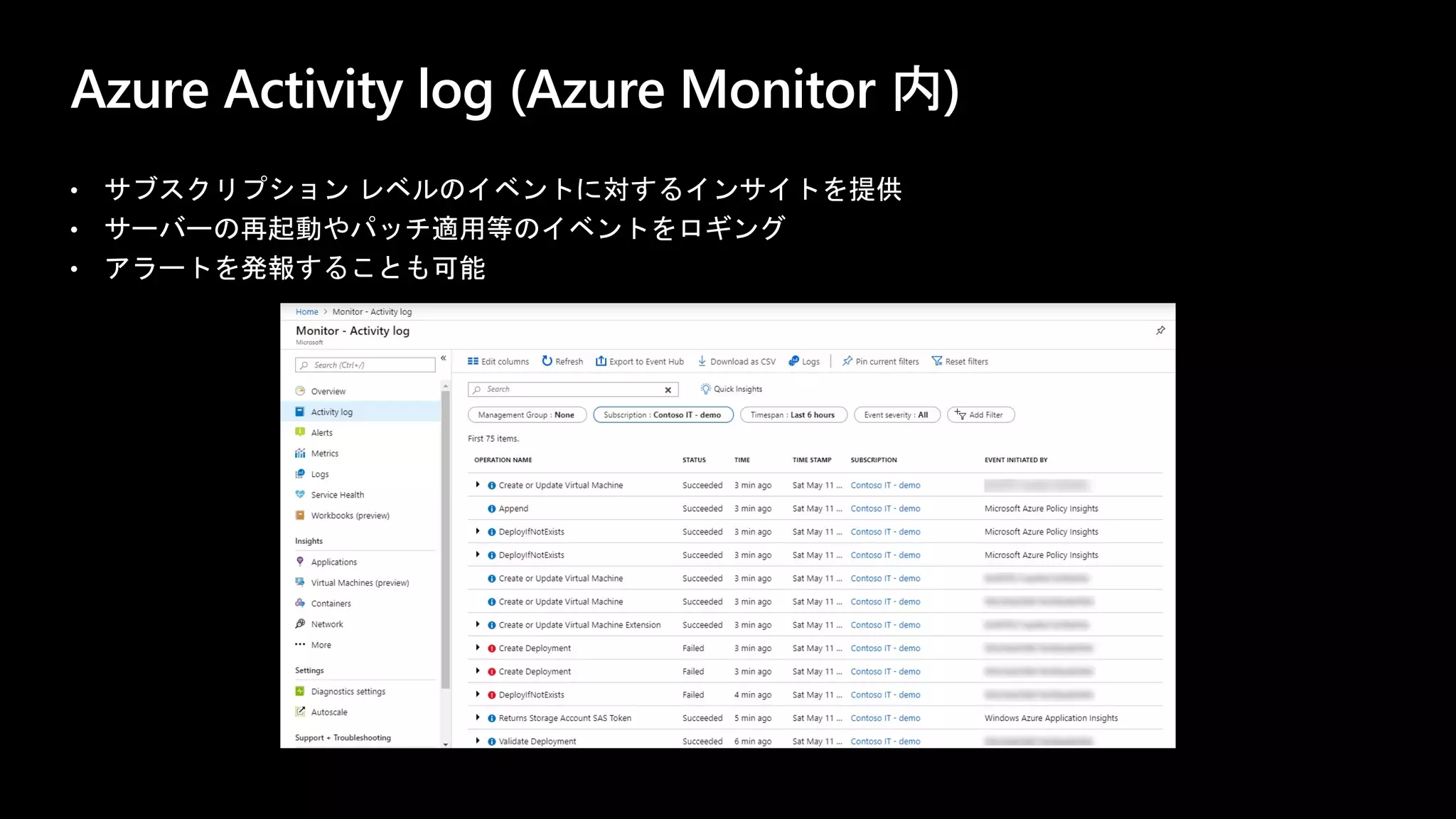Click Reset filters
Screen dimensions: 1456x819
click(960, 361)
